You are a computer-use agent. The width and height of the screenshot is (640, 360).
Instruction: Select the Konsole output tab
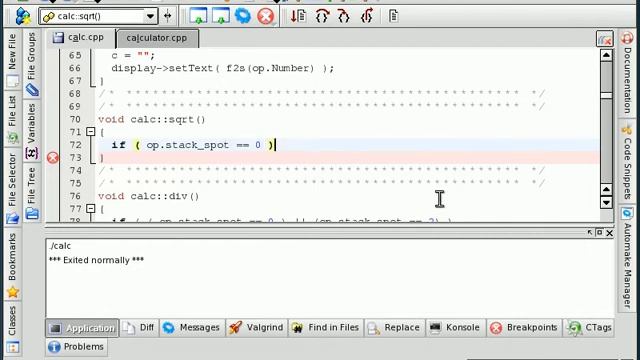[x=456, y=327]
